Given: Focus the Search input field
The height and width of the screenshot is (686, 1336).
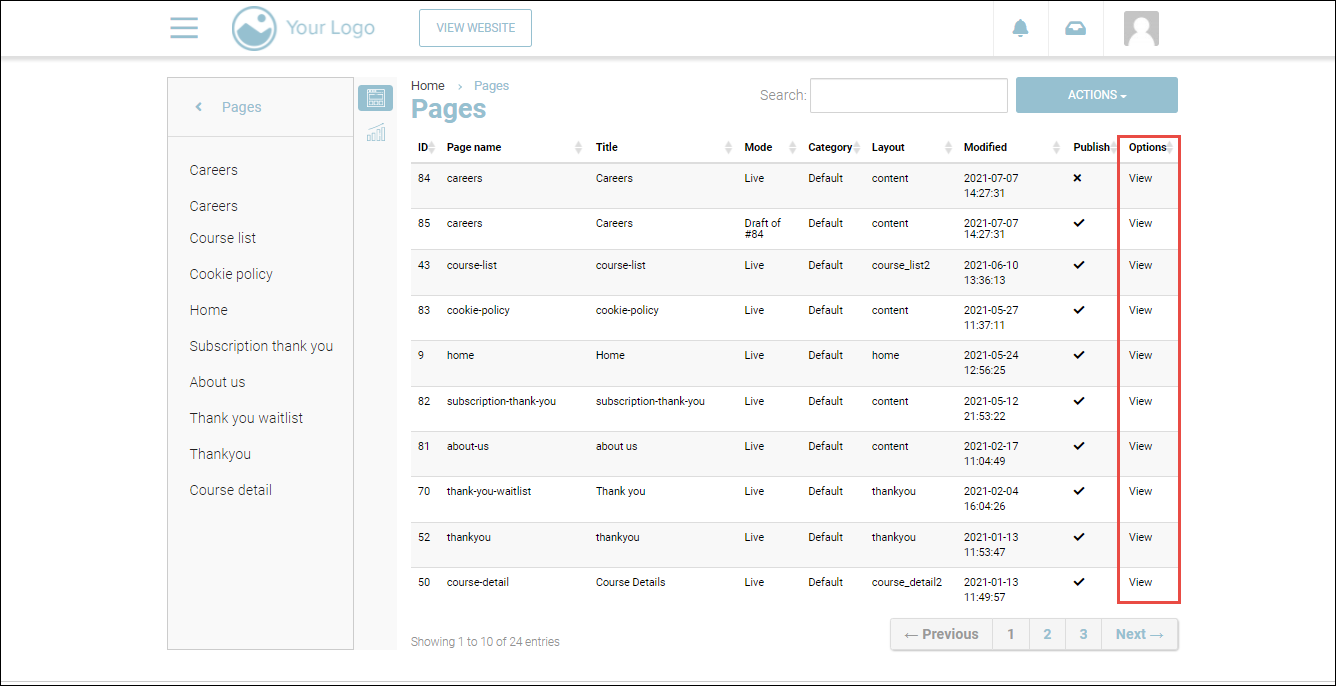Looking at the screenshot, I should (908, 95).
